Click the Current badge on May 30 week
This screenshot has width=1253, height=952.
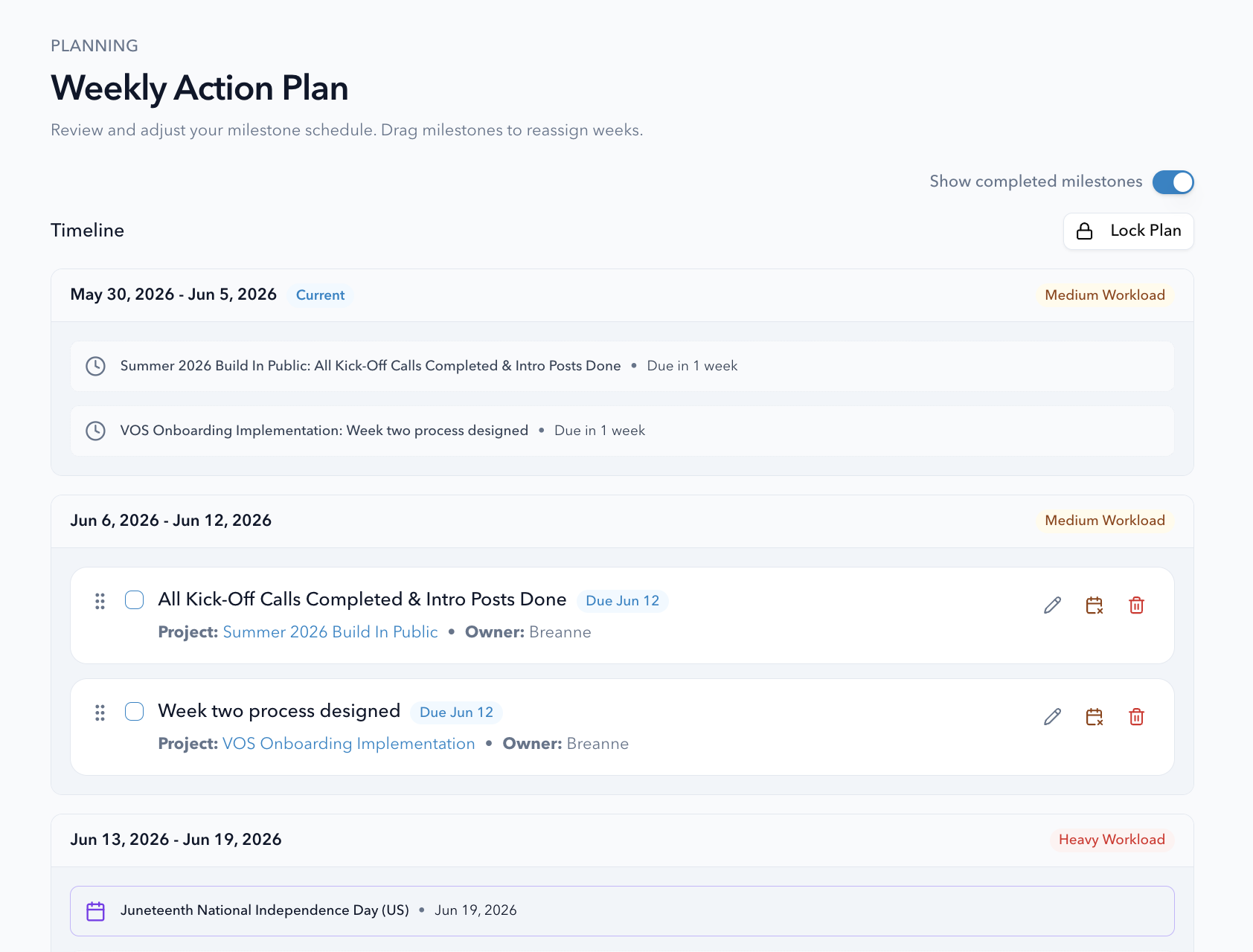[x=321, y=295]
